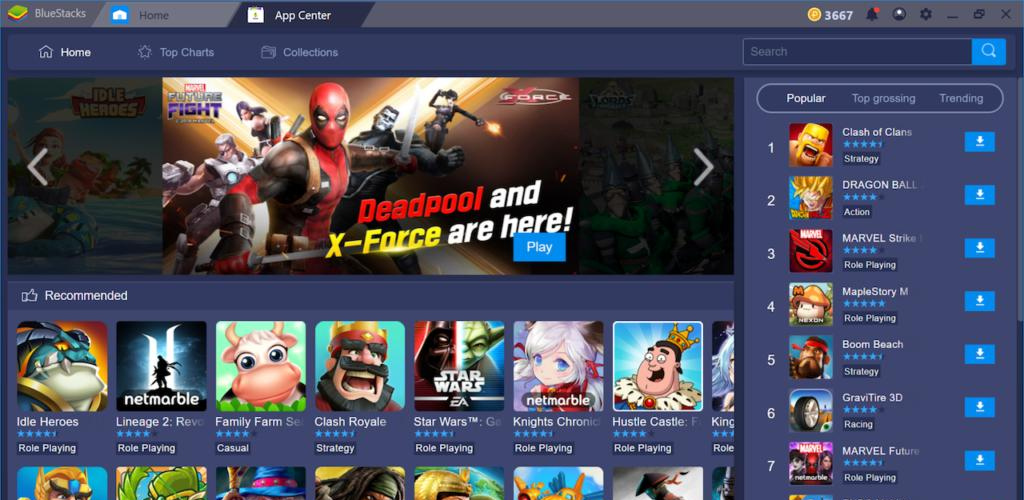Open Collections page
Screen dimensions: 1024x500
[x=300, y=52]
